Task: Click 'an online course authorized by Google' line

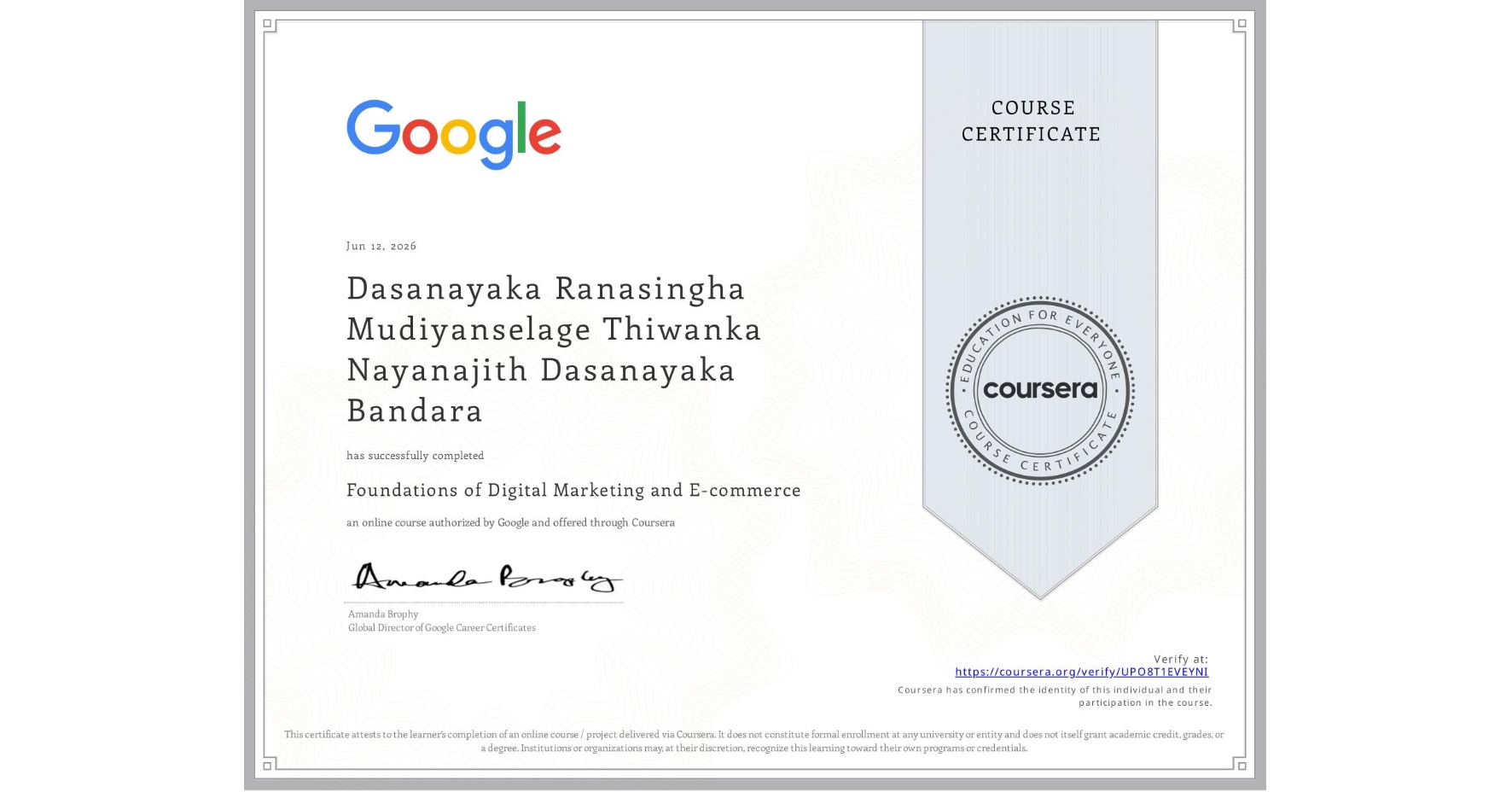Action: tap(510, 522)
